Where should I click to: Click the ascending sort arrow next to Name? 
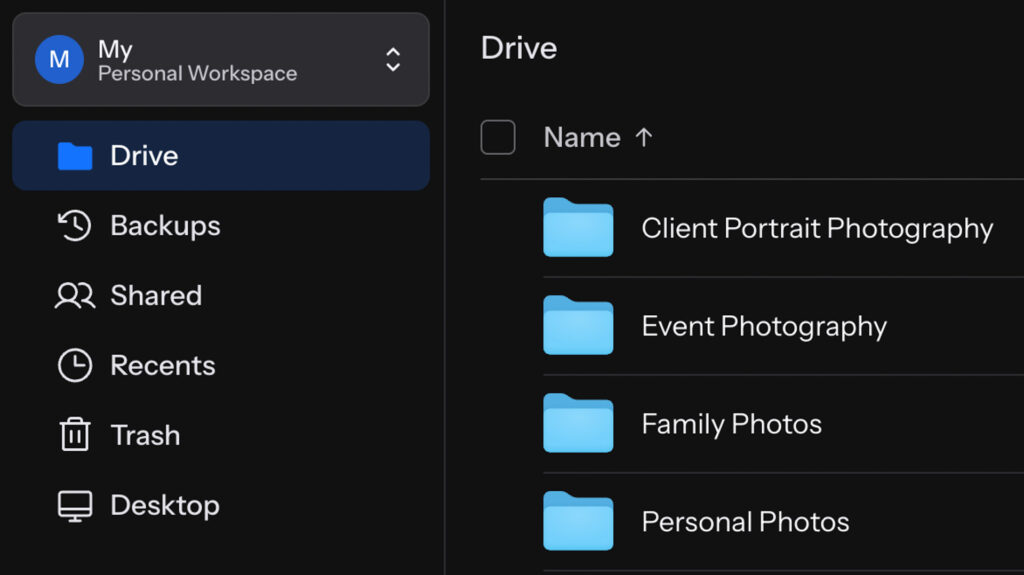pyautogui.click(x=644, y=137)
